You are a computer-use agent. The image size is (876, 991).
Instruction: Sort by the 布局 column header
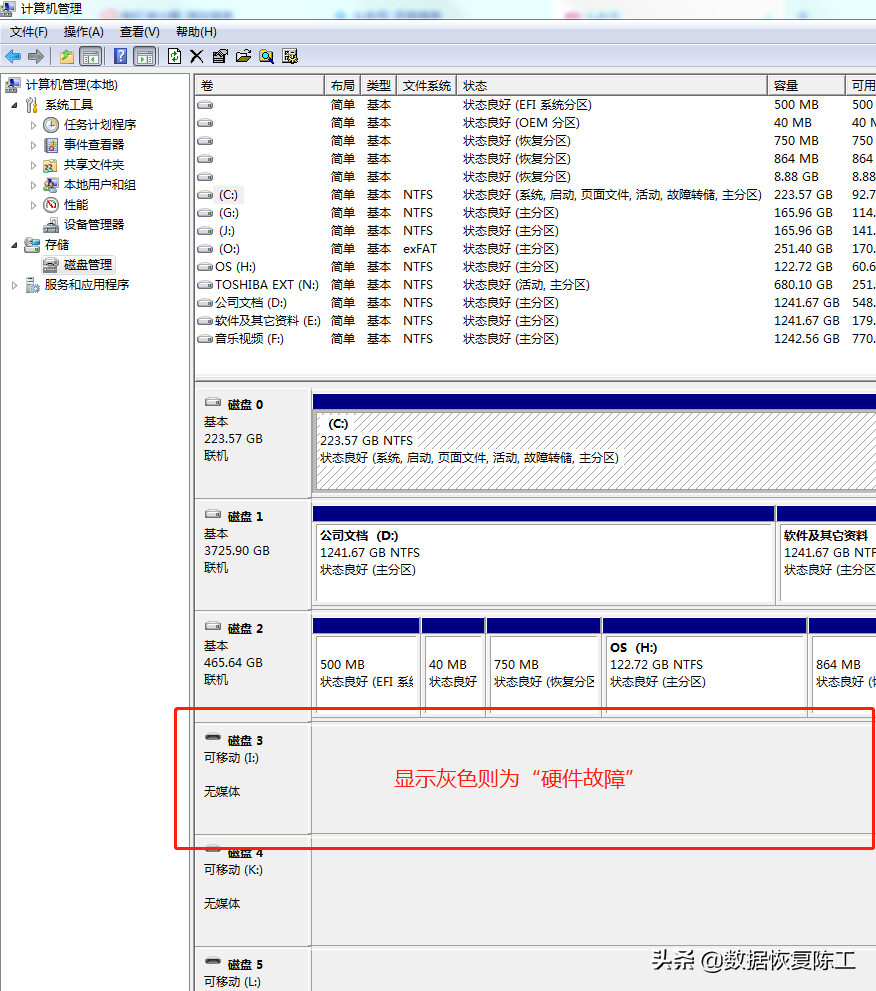click(x=343, y=85)
